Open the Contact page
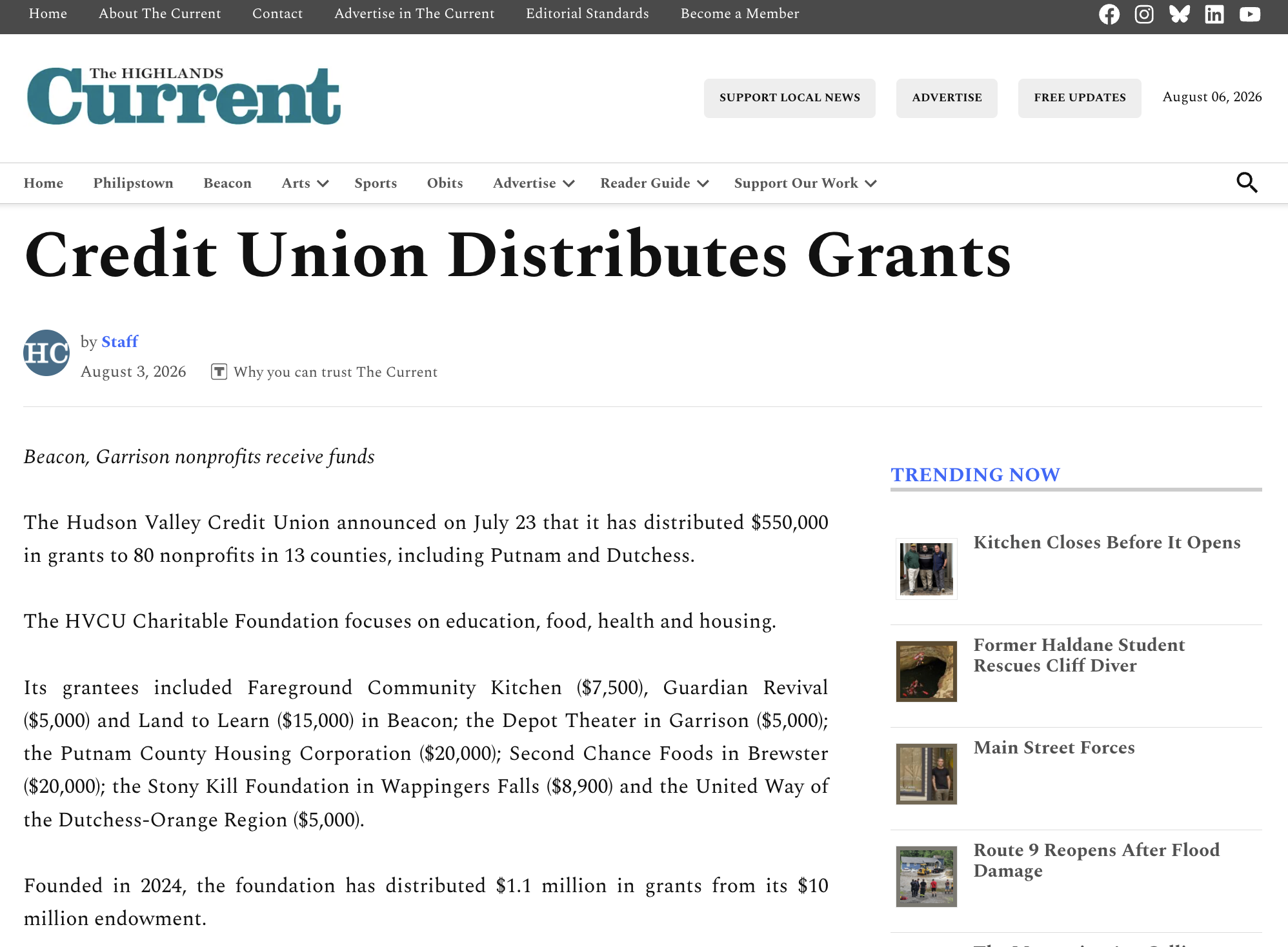This screenshot has width=1288, height=947. click(277, 14)
